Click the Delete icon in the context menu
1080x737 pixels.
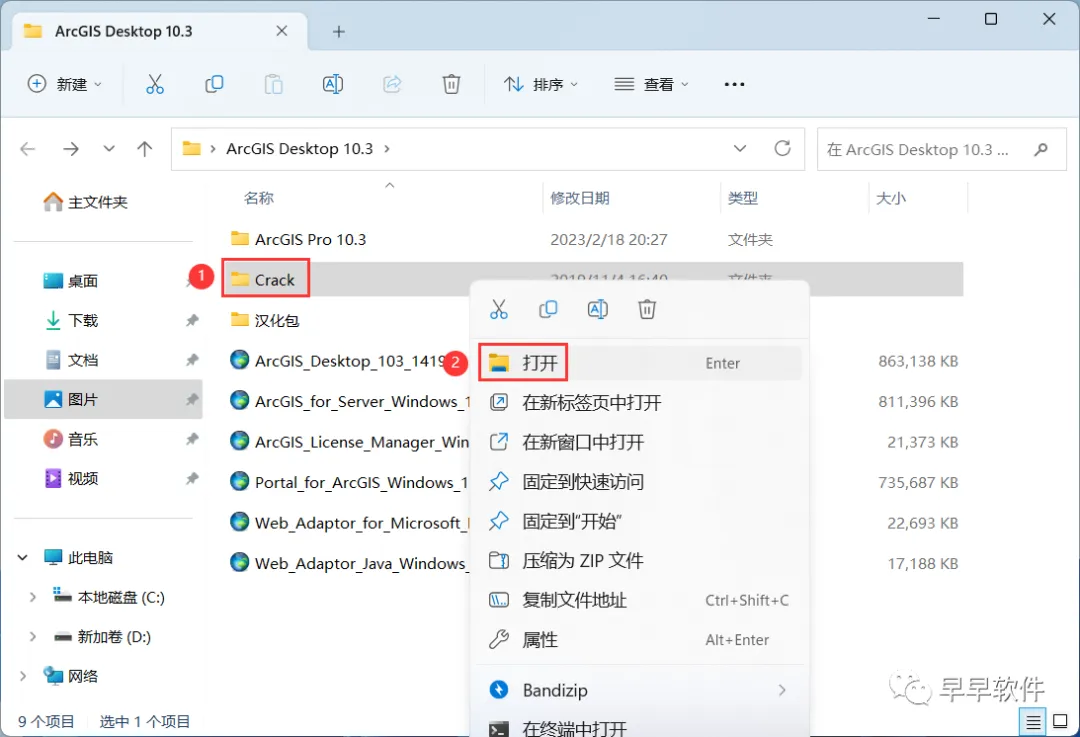coord(647,310)
